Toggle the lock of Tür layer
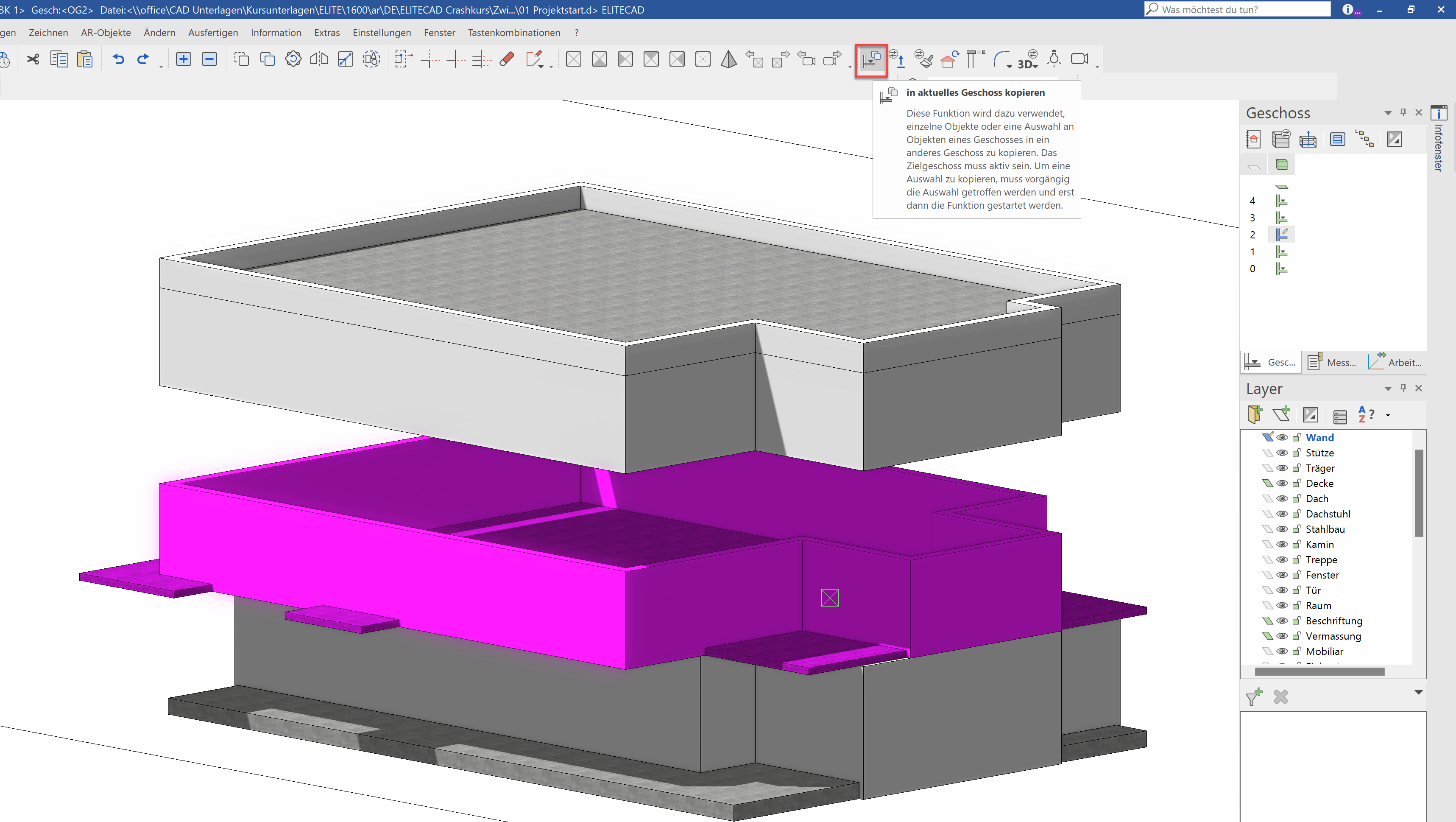The image size is (1456, 822). tap(1297, 590)
